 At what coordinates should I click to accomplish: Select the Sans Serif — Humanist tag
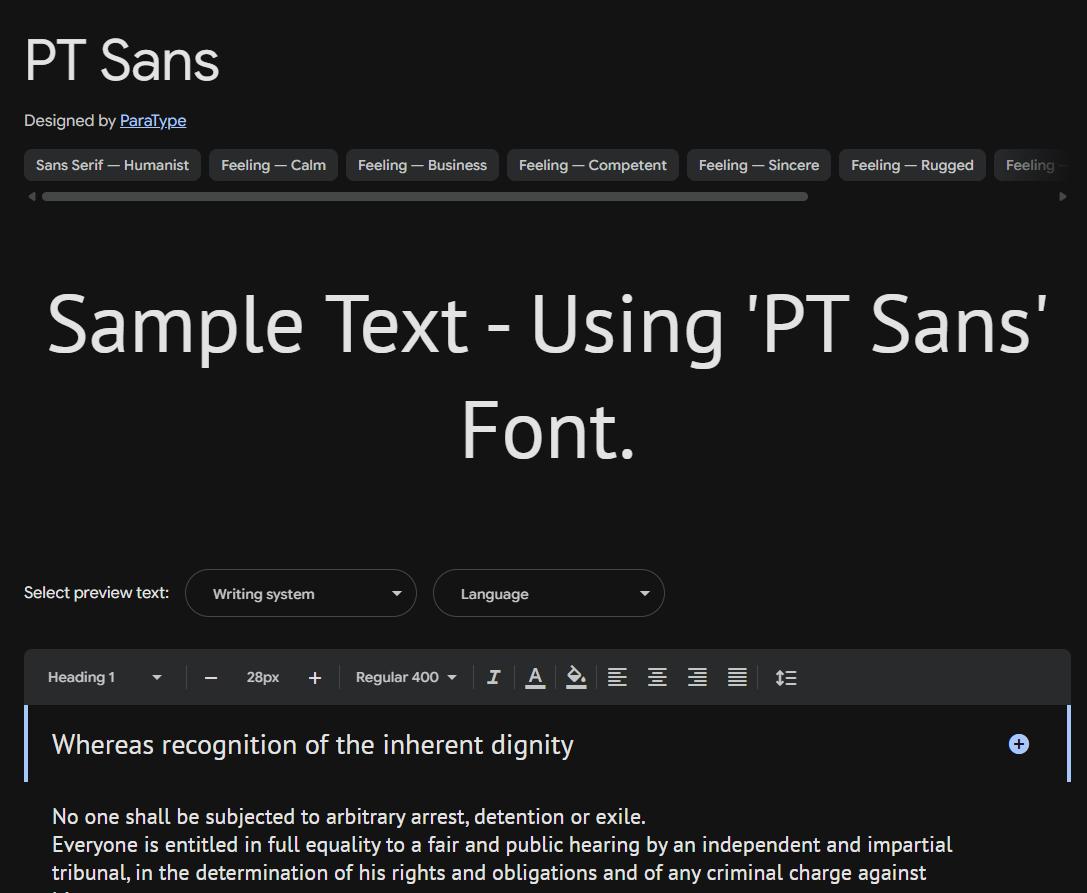112,165
